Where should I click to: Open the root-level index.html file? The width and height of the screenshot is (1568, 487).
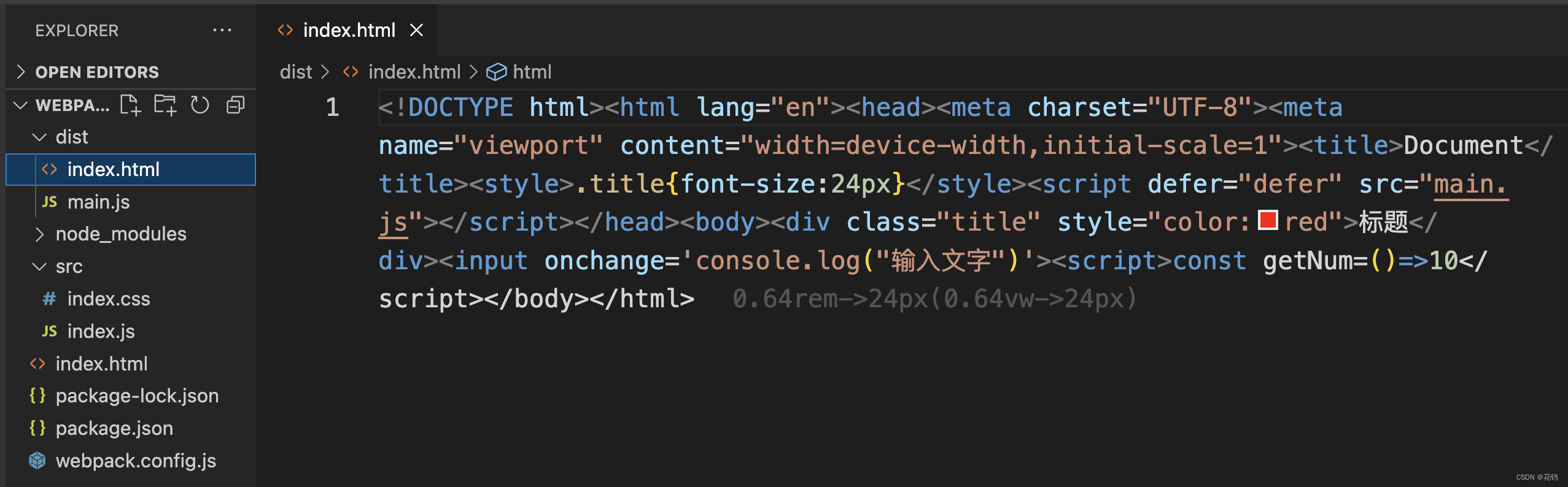pos(131,364)
